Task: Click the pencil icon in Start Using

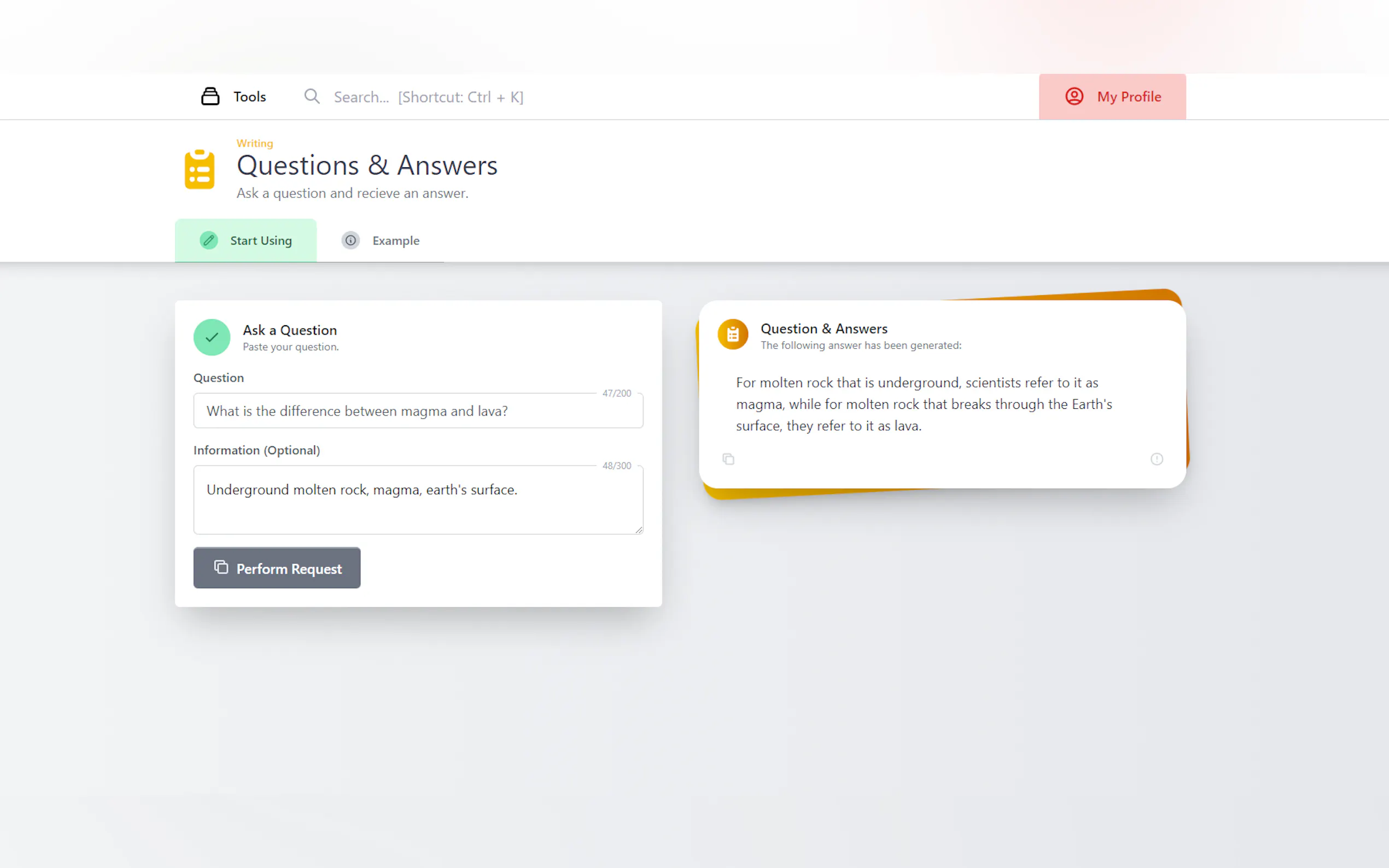Action: tap(209, 241)
